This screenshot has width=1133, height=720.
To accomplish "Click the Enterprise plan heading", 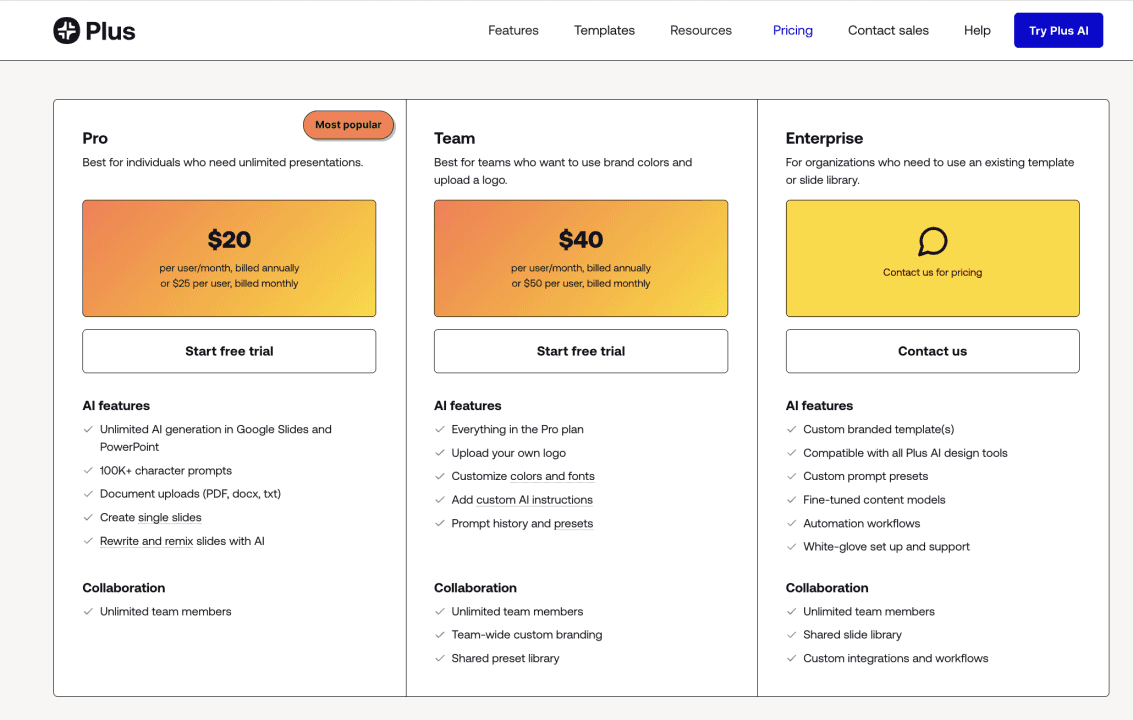I will pyautogui.click(x=824, y=138).
